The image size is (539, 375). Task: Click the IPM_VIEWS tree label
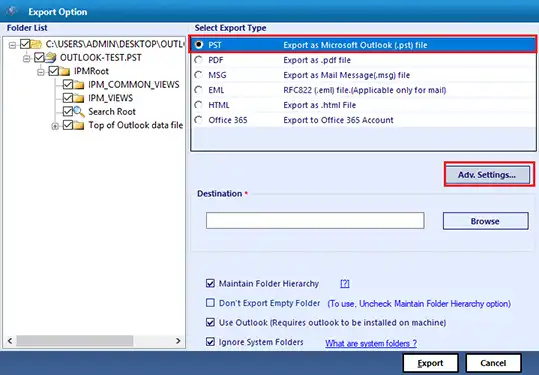coord(110,98)
